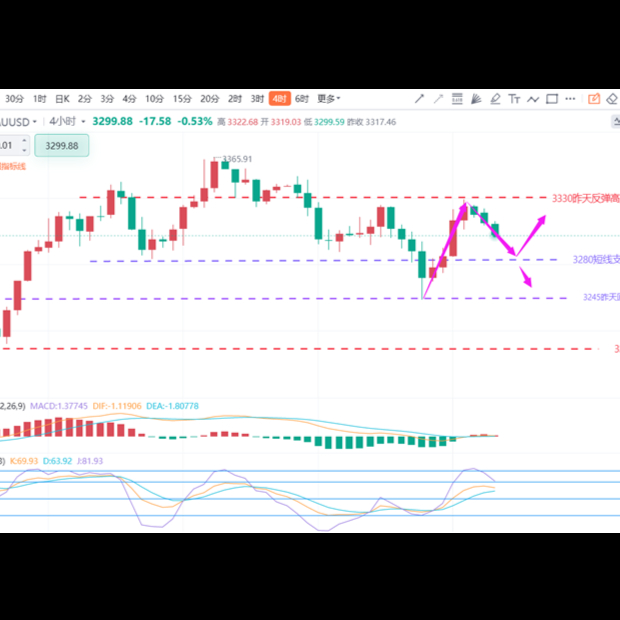The height and width of the screenshot is (620, 620).
Task: Switch to 1时 timeframe
Action: pos(40,99)
